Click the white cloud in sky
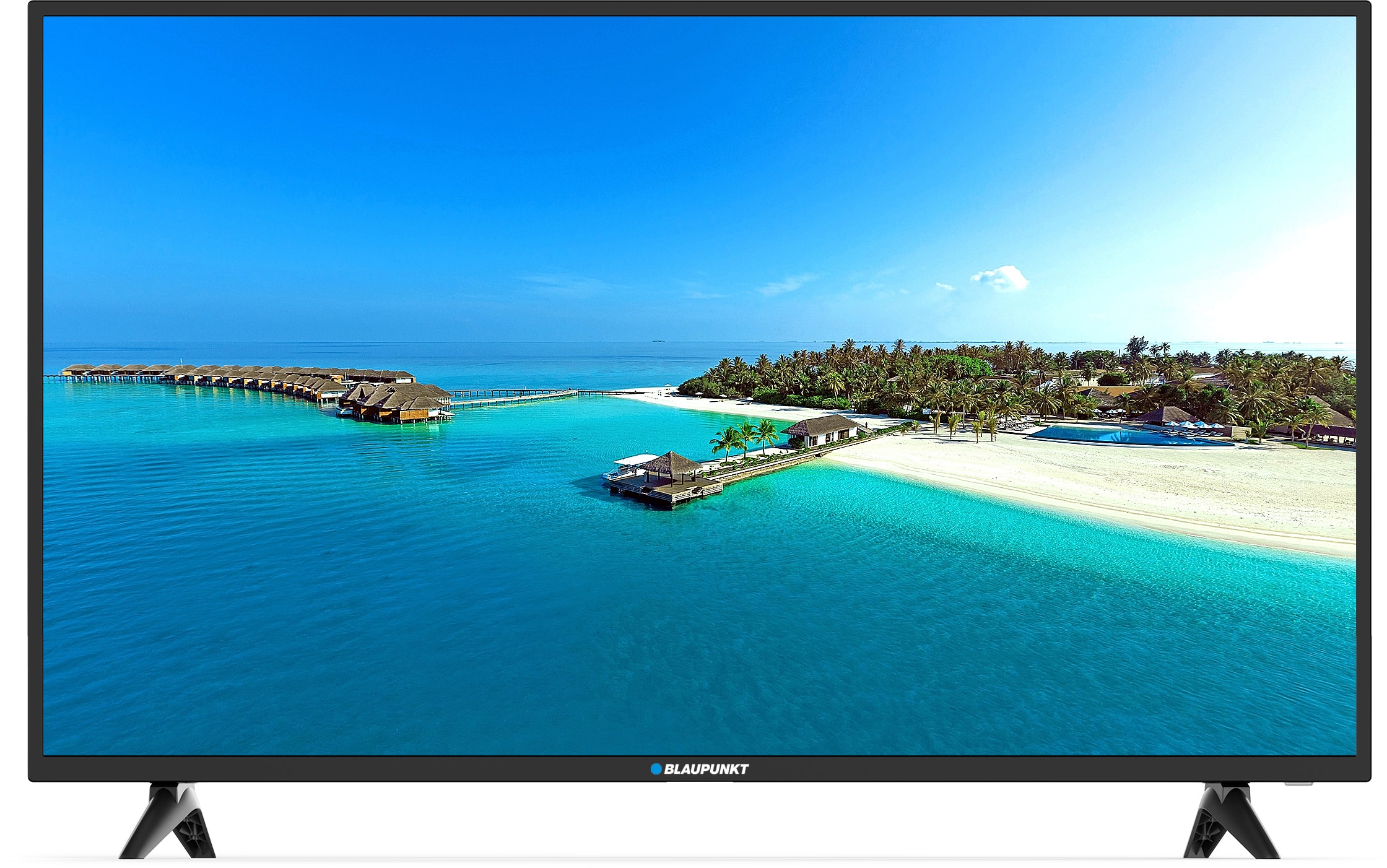 pyautogui.click(x=1002, y=278)
